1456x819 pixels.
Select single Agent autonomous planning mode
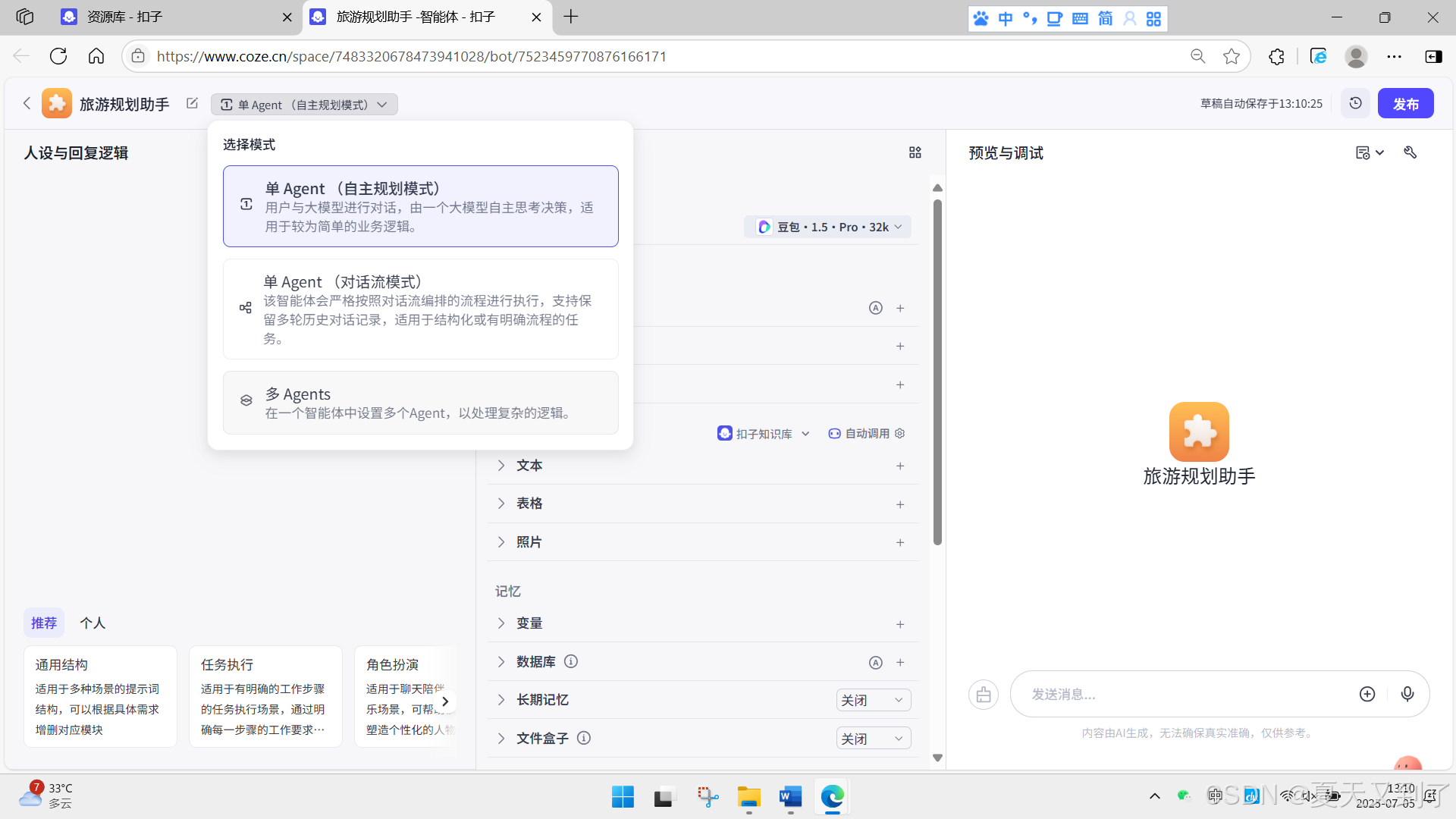[420, 206]
